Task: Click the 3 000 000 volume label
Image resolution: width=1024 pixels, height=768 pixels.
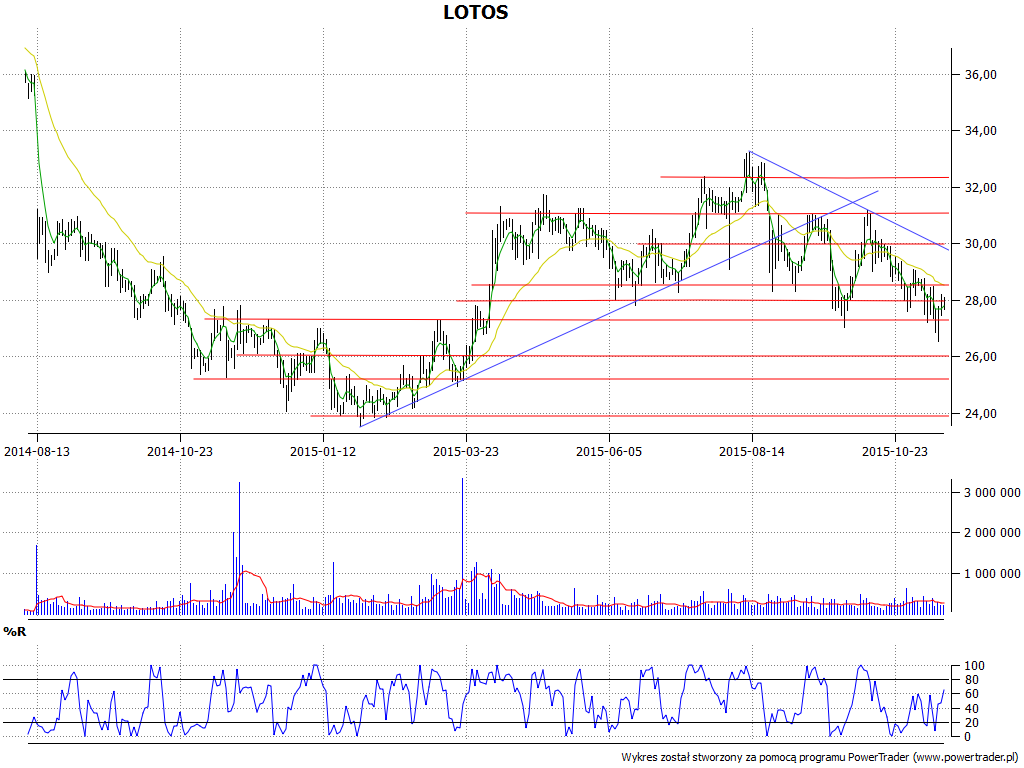Action: (x=993, y=493)
